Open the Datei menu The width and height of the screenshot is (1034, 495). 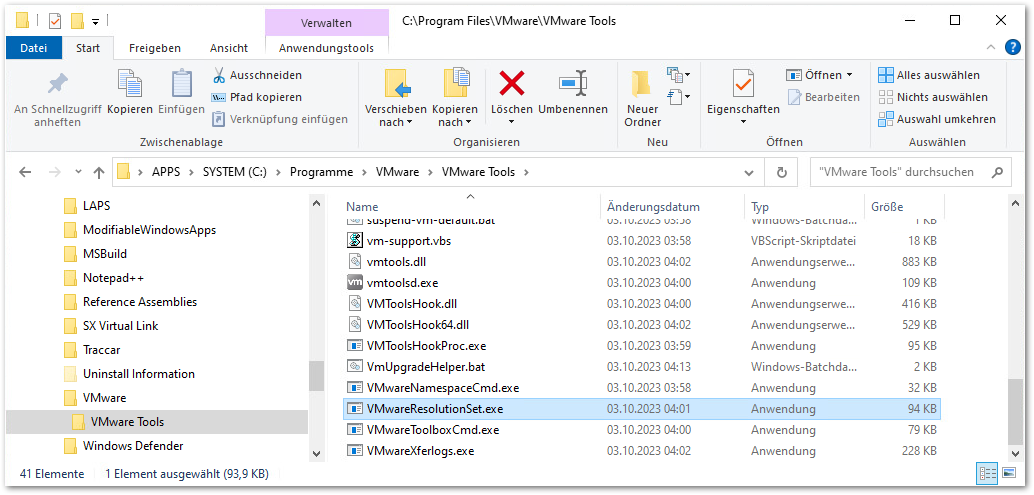(x=34, y=48)
